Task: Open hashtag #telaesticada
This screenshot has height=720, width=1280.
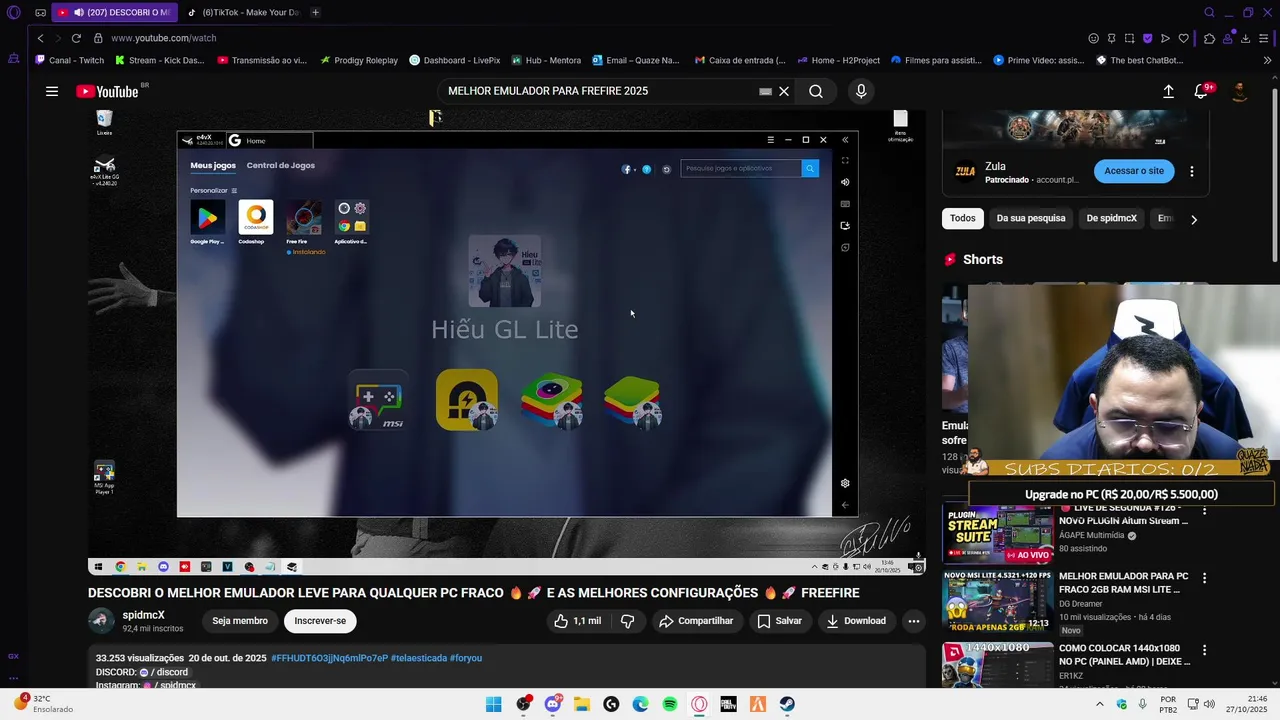Action: pos(418,658)
